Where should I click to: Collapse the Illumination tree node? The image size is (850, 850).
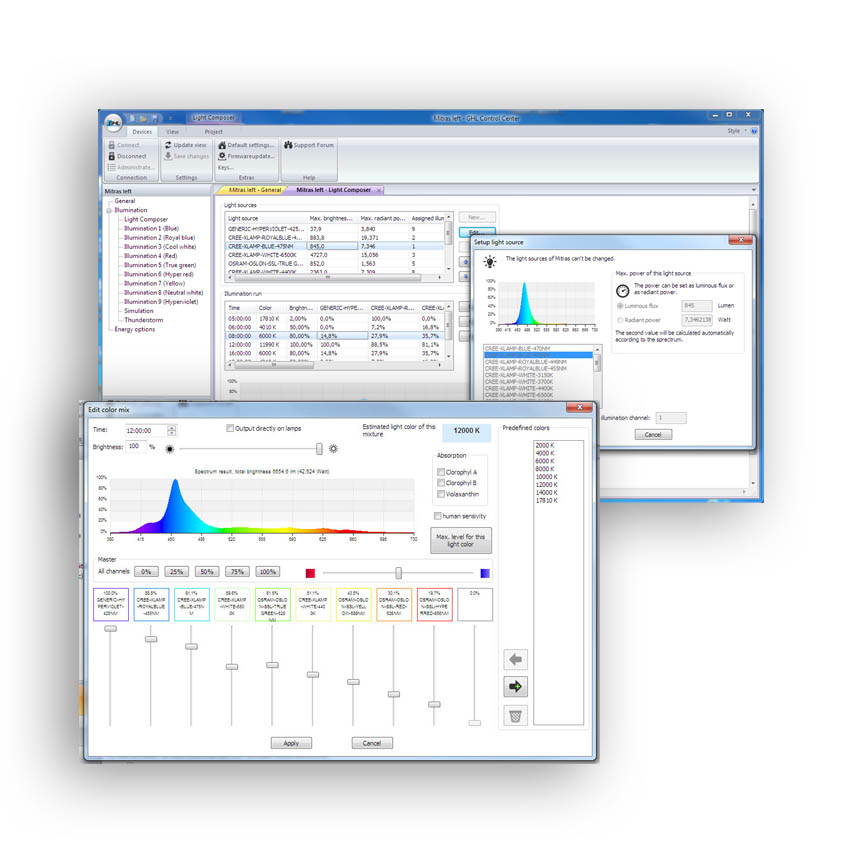(109, 210)
